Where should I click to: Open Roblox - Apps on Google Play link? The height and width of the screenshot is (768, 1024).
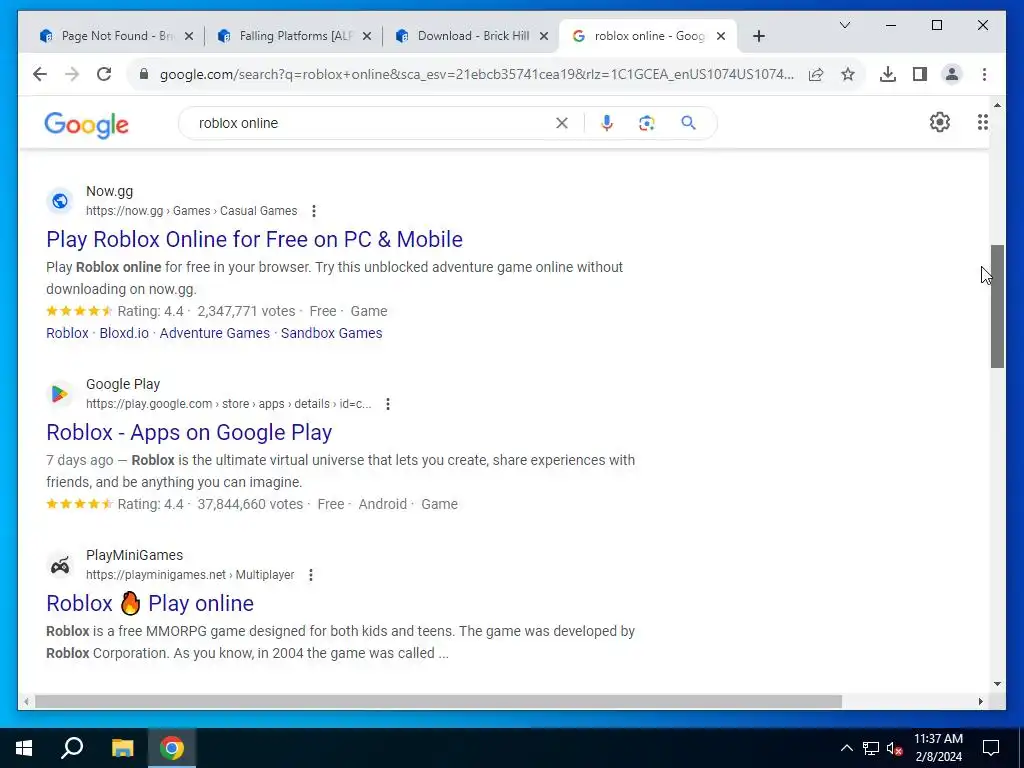coord(189,432)
